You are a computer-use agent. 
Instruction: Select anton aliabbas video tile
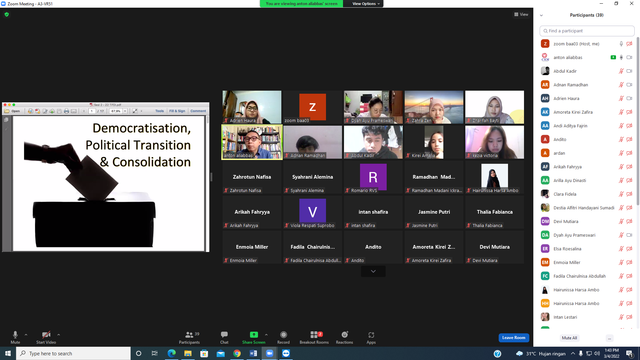[x=252, y=142]
